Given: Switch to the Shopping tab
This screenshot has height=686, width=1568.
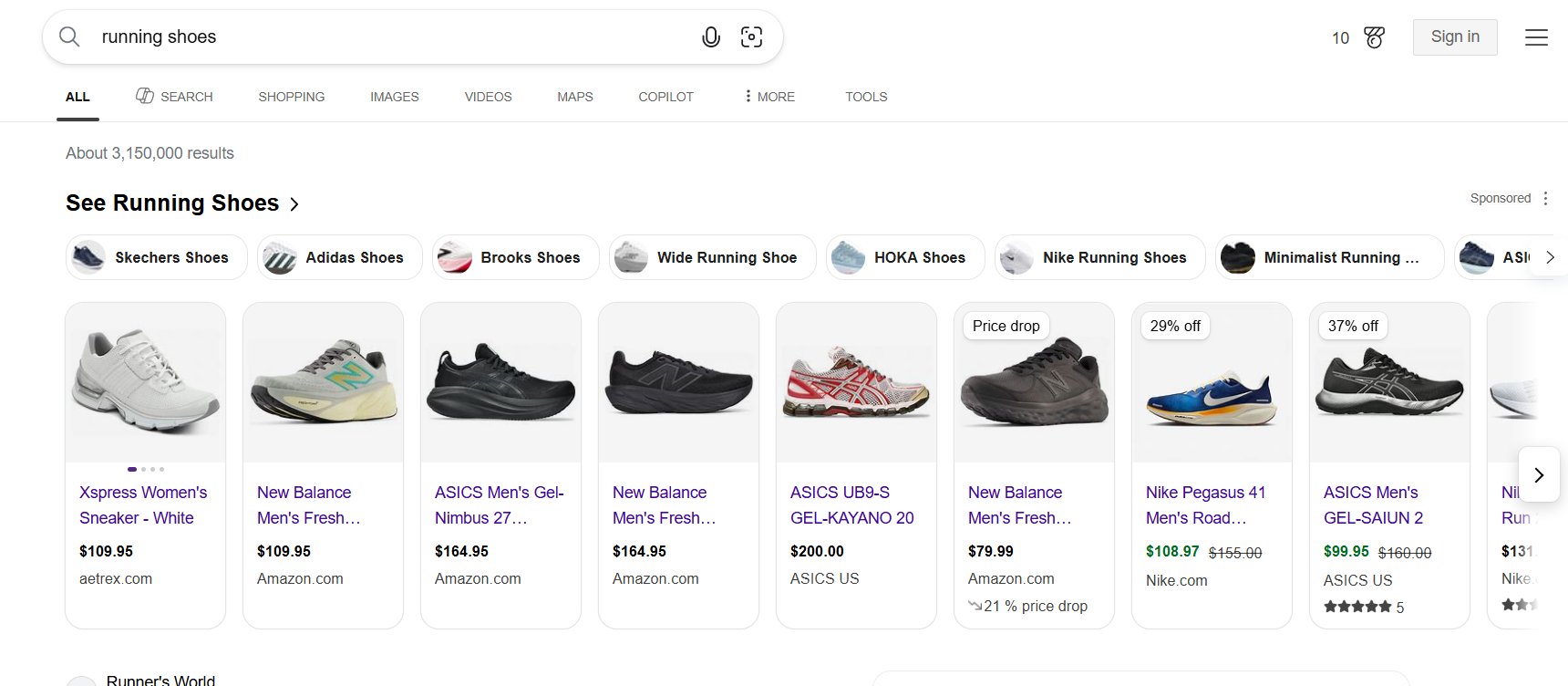Looking at the screenshot, I should click(x=291, y=97).
